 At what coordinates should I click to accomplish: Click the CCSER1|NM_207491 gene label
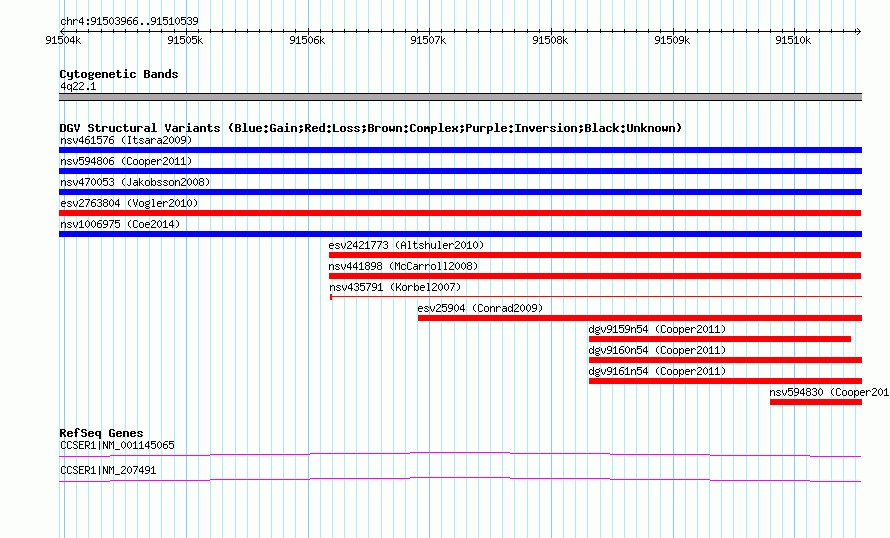(x=108, y=470)
